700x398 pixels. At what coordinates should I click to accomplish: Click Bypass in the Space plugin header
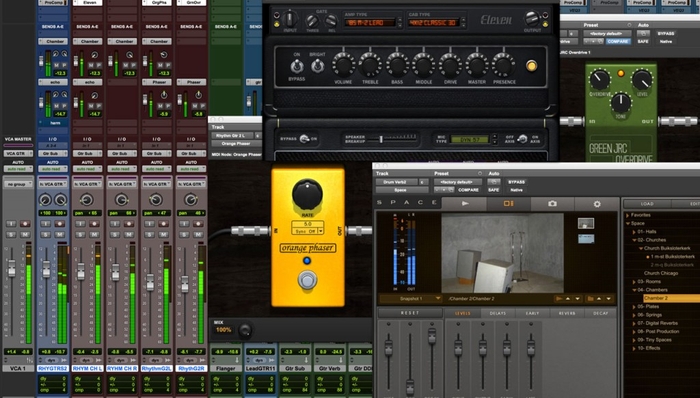516,182
